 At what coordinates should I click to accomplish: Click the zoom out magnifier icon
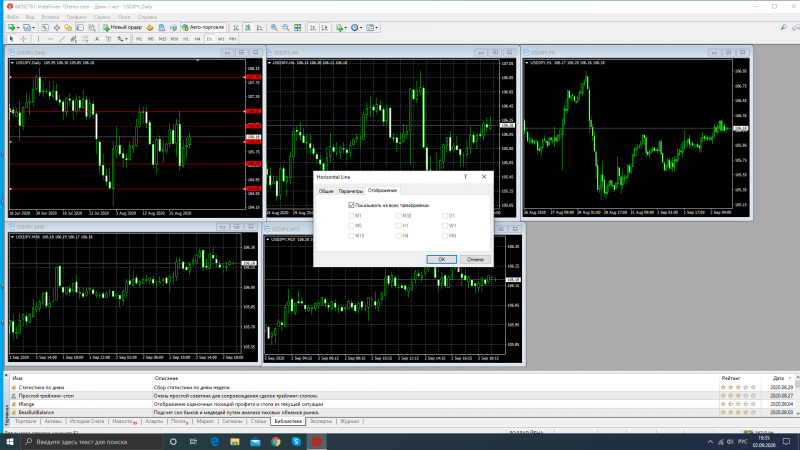pyautogui.click(x=285, y=27)
